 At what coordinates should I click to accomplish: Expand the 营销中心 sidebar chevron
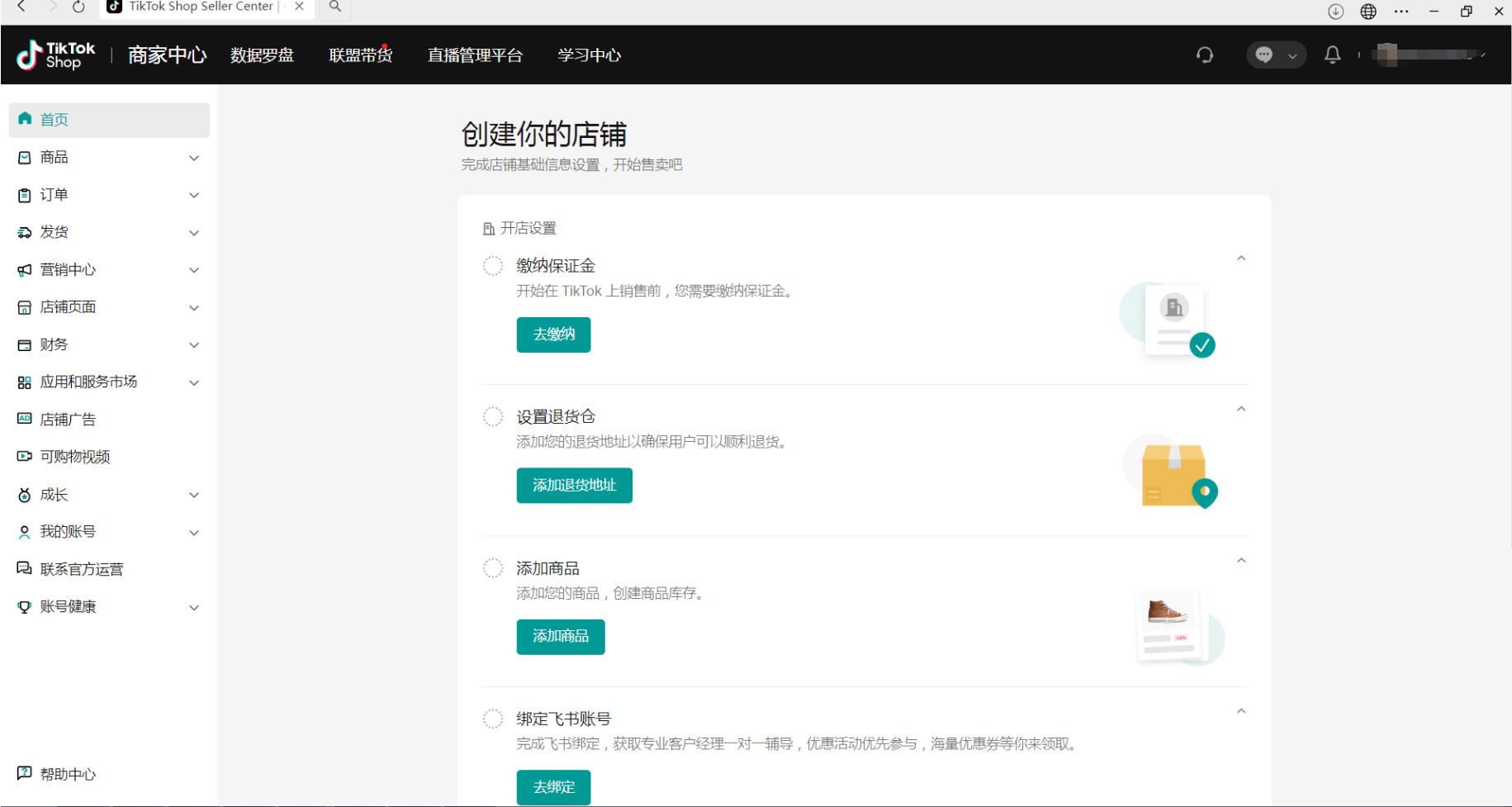194,270
